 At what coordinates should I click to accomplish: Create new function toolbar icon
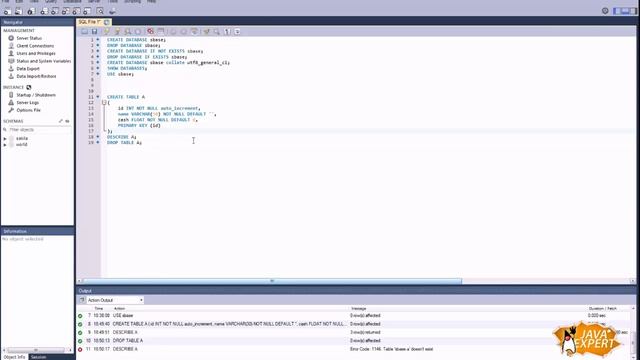[87, 11]
